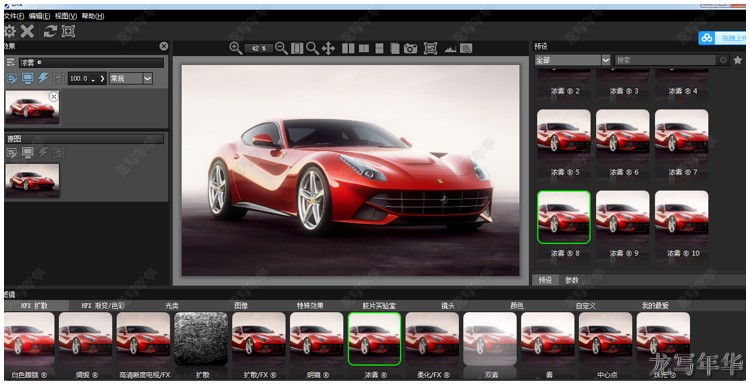Expand the 全部 preset category dropdown
750x385 pixels.
coord(573,60)
